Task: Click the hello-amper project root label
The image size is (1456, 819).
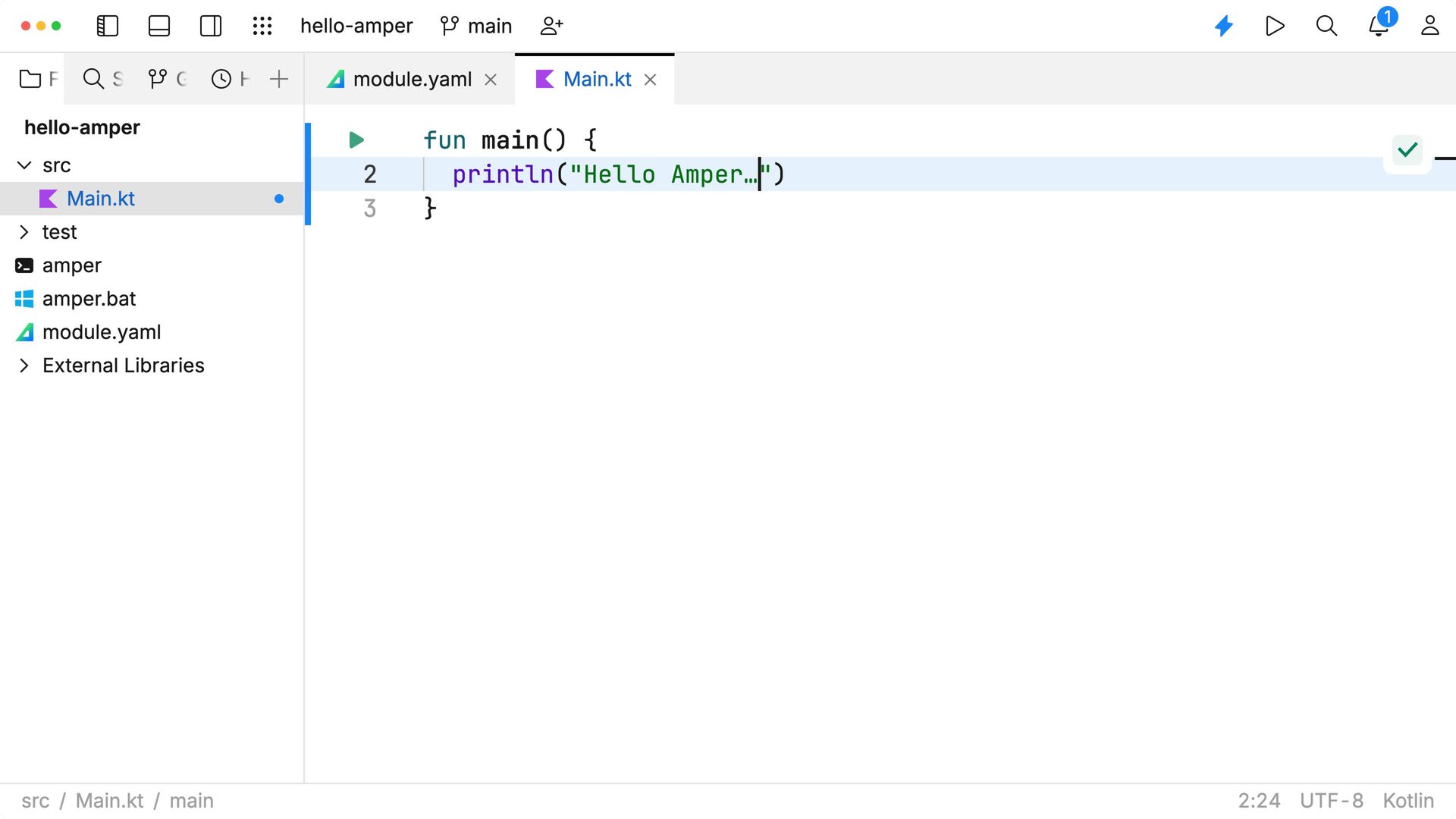Action: (x=82, y=127)
